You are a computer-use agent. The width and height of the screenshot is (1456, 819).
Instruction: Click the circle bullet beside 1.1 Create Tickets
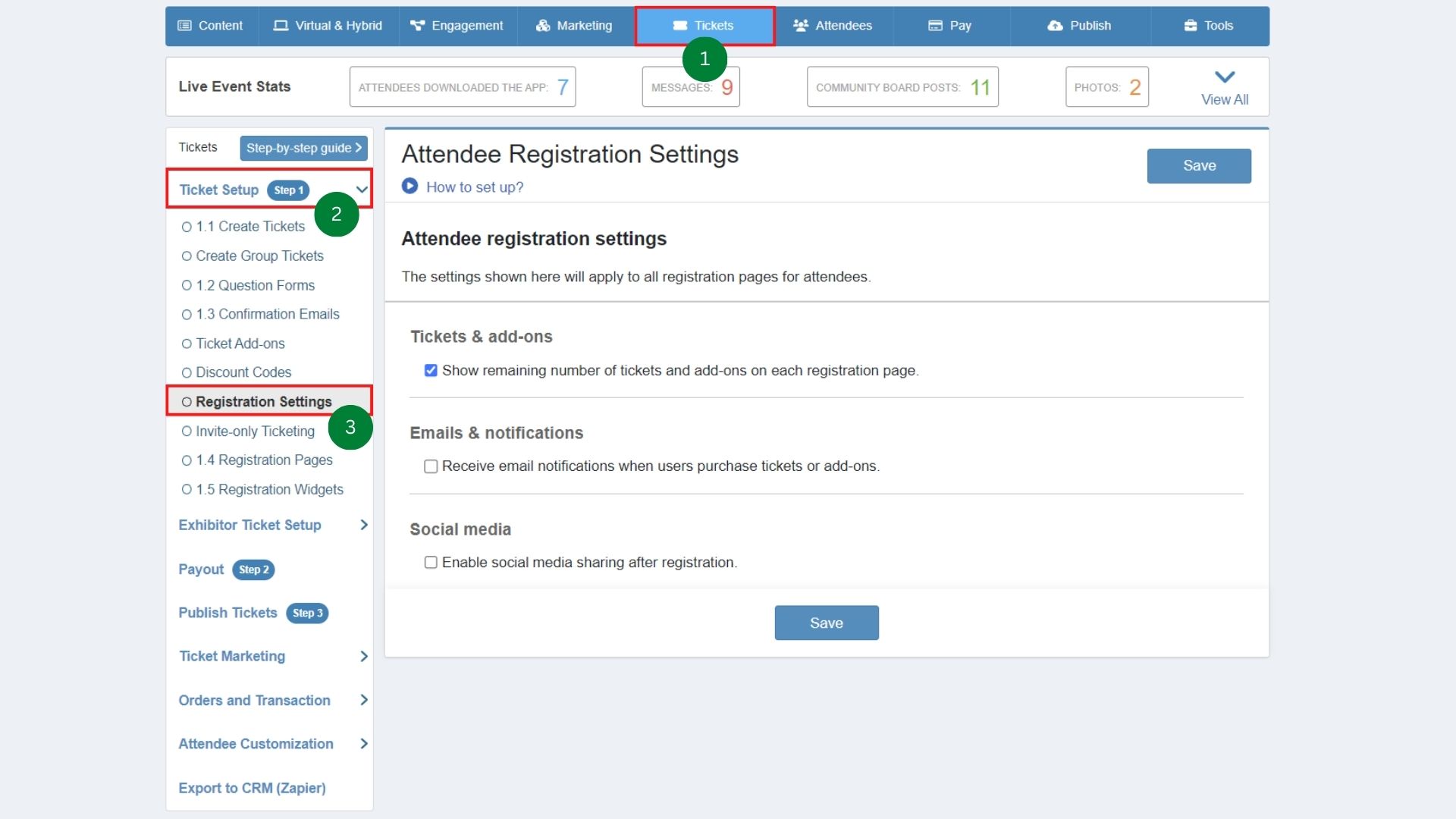pos(187,227)
